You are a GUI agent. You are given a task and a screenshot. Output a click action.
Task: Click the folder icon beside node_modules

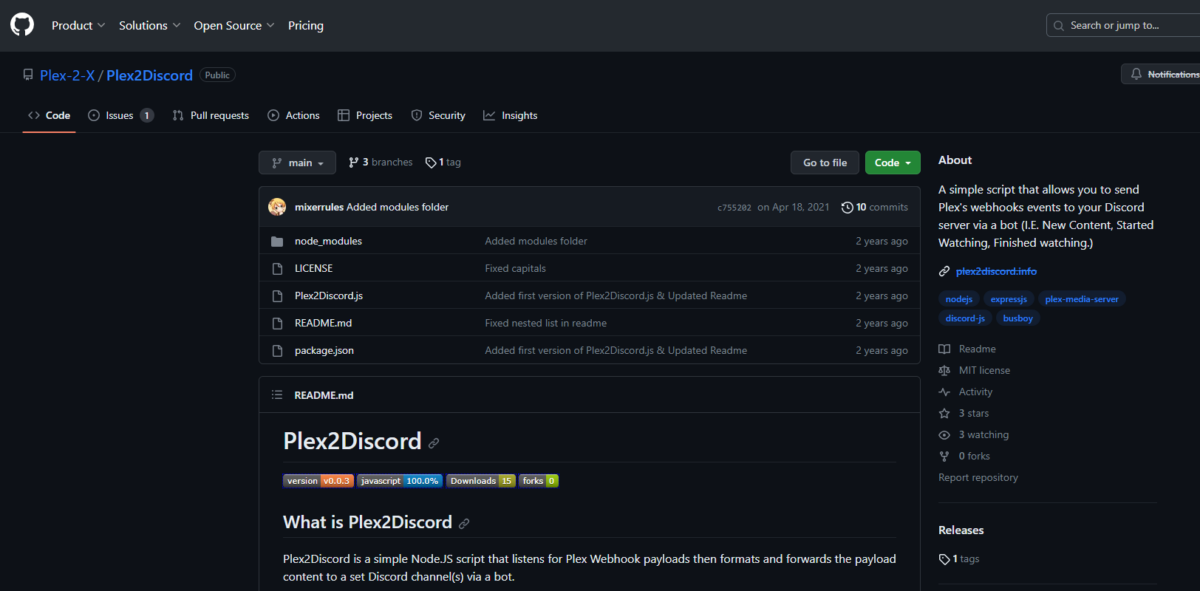[277, 241]
